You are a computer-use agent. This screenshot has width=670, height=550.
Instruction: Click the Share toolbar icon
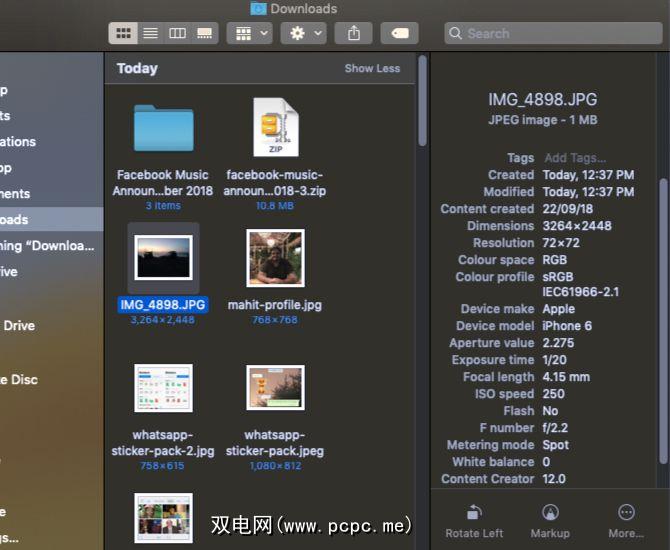pos(354,33)
